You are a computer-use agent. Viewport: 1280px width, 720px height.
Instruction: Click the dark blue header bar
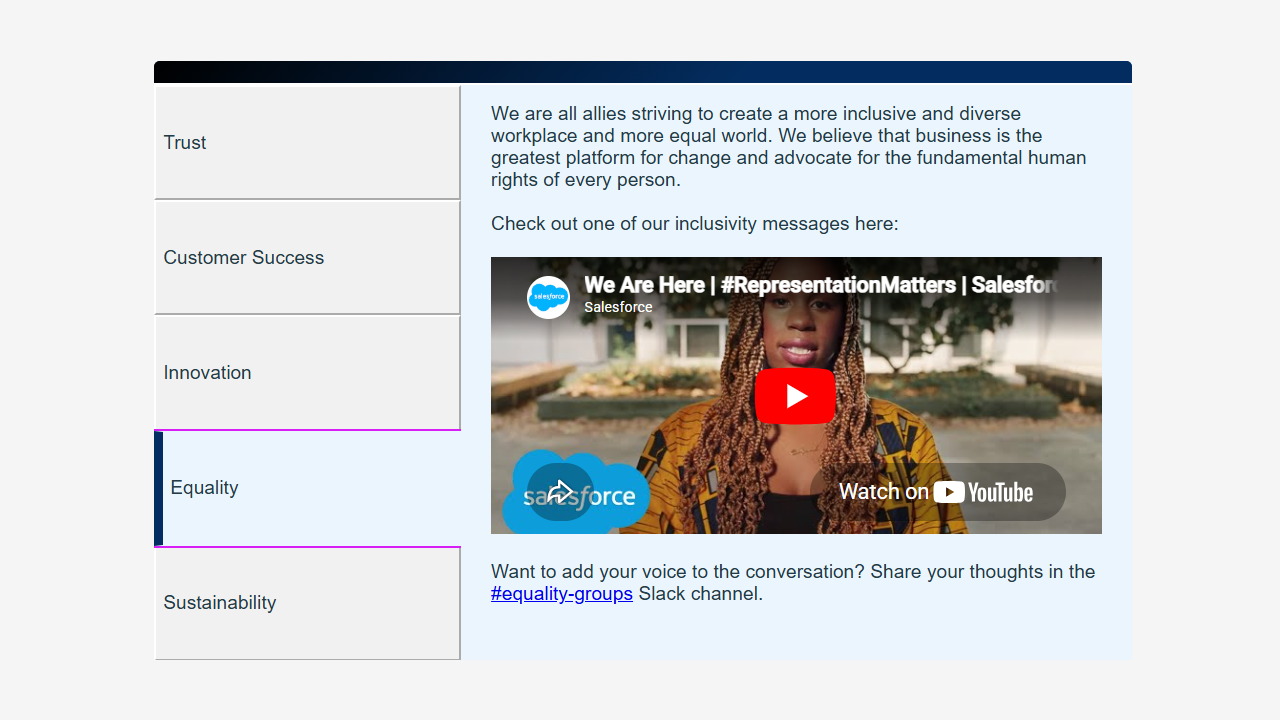[x=643, y=72]
